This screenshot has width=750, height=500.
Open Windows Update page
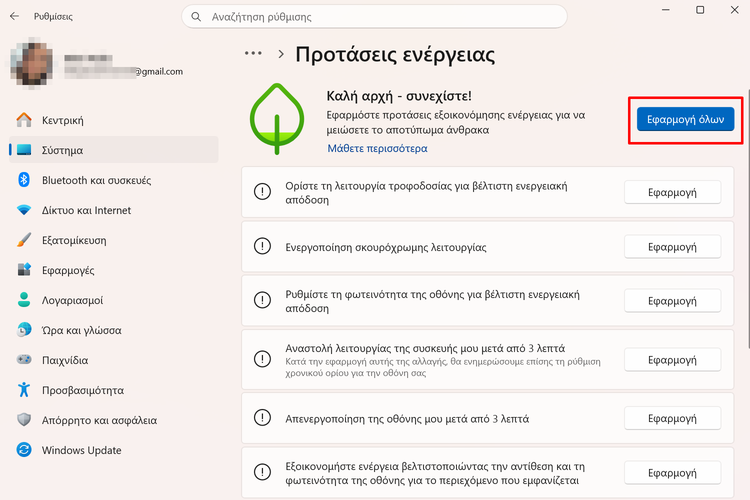82,450
